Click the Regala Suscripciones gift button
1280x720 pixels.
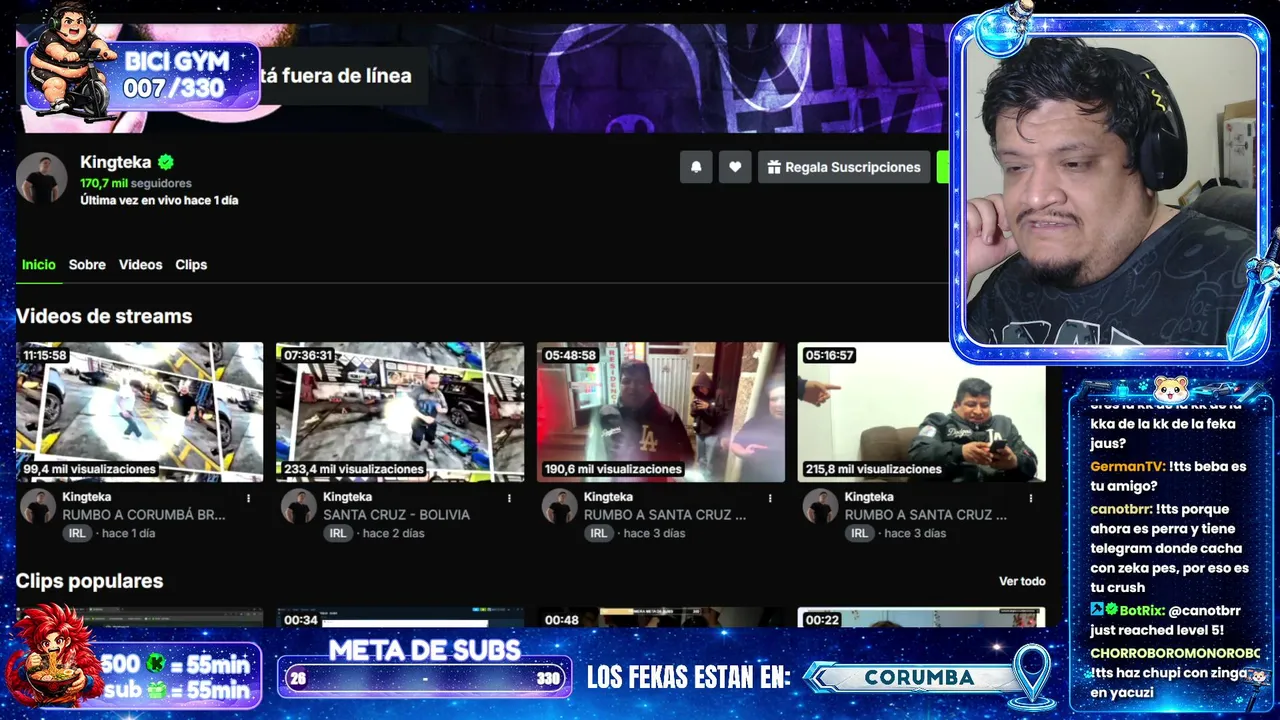844,167
